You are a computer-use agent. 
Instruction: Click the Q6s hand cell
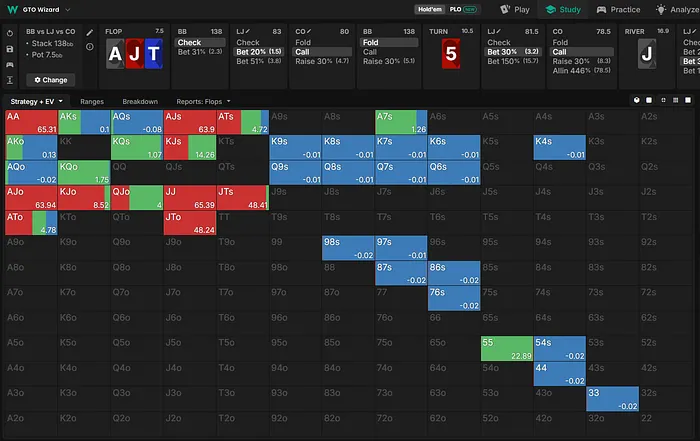454,173
